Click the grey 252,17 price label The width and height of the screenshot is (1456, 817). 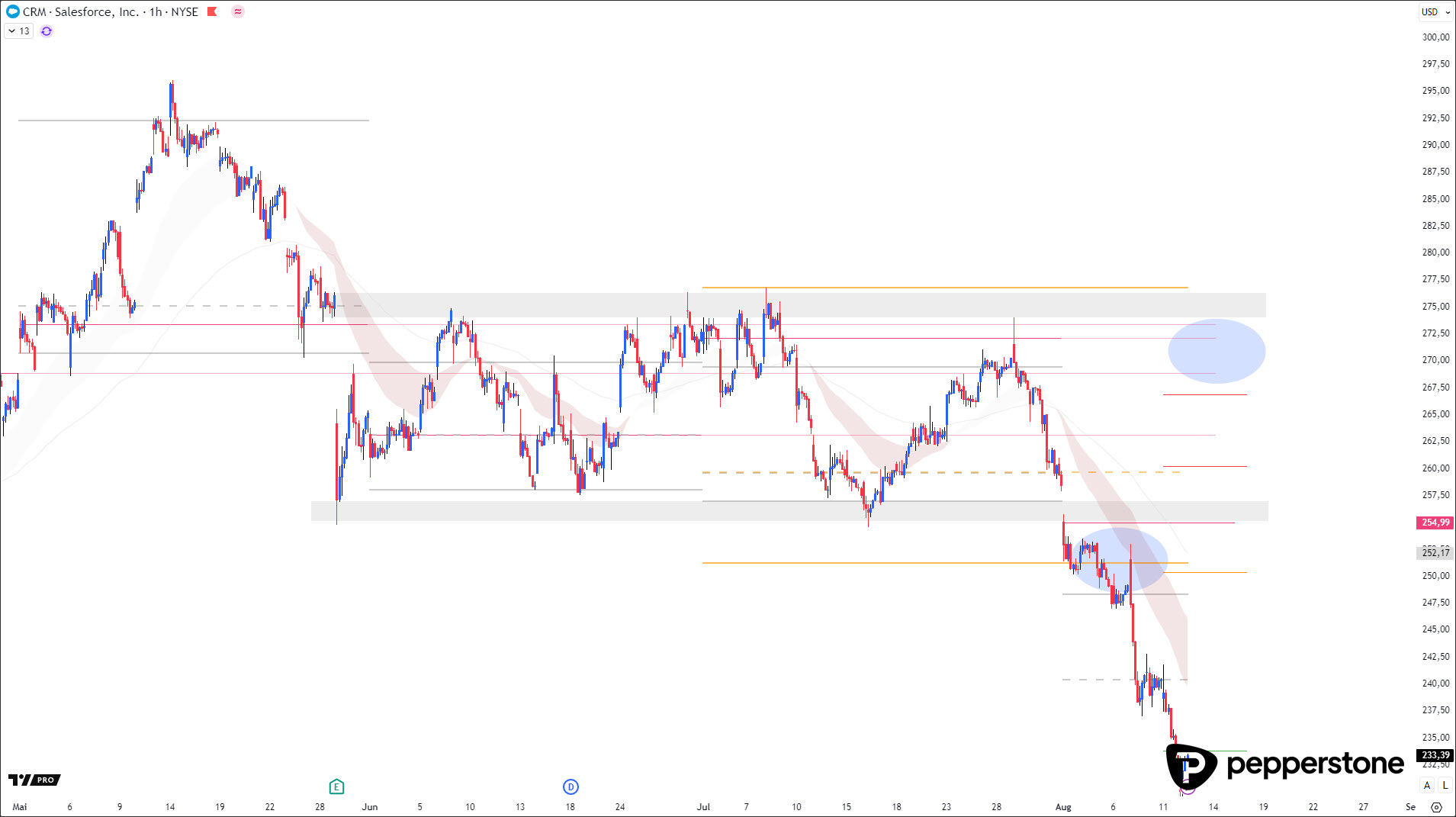1435,552
